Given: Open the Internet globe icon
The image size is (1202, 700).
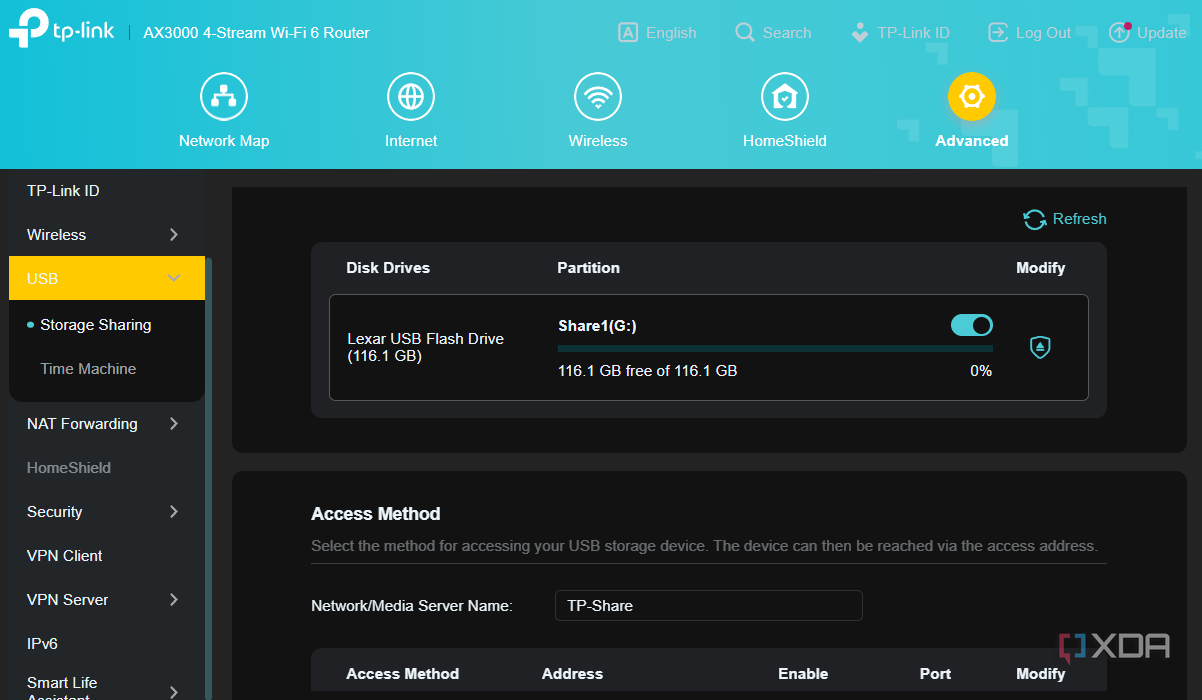Looking at the screenshot, I should pos(411,97).
